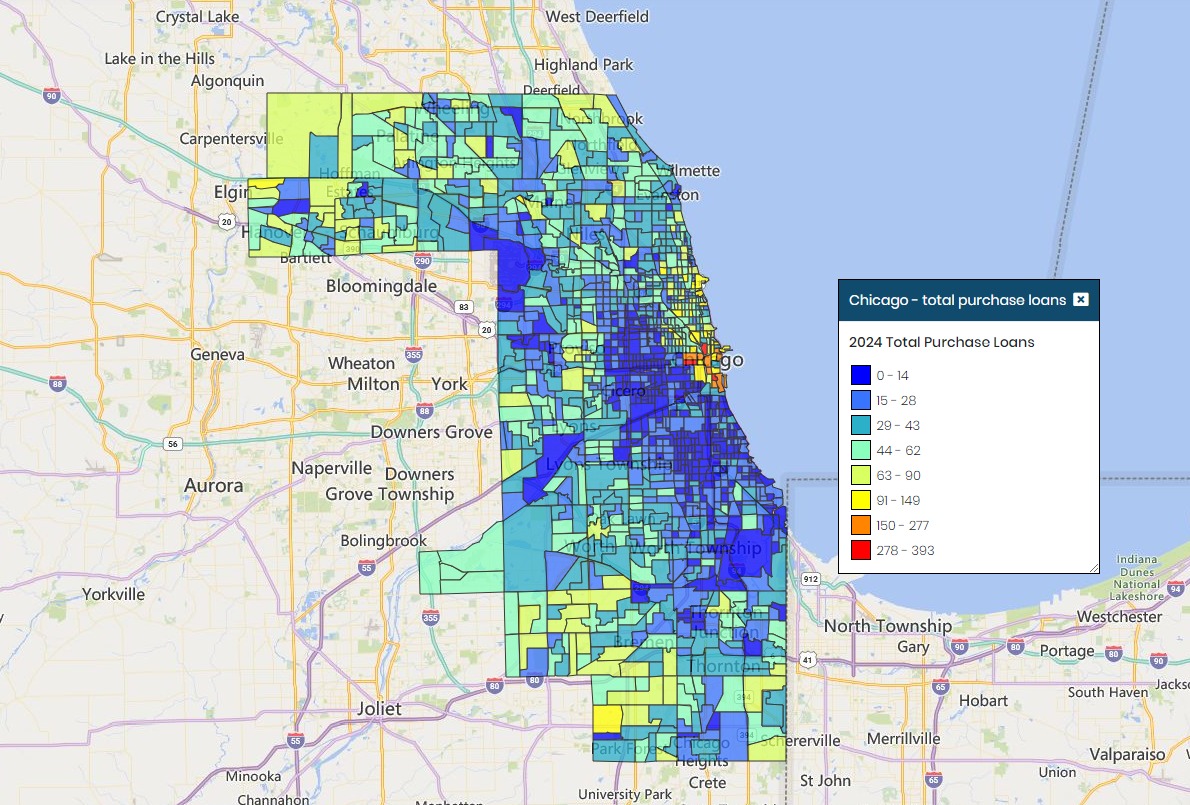Click the "91 - 149" range label
This screenshot has width=1190, height=805.
[x=898, y=500]
